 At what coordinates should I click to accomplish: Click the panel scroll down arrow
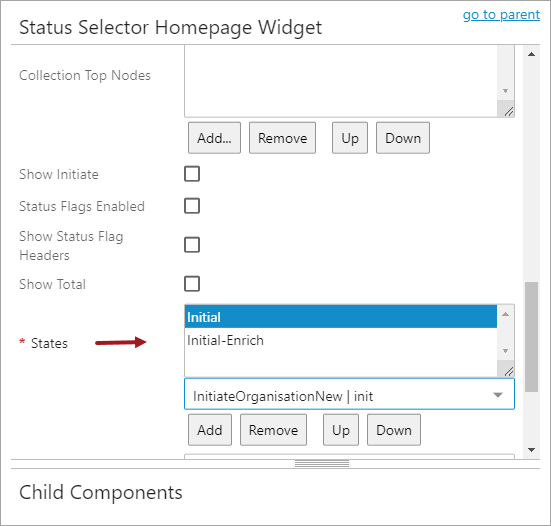click(531, 450)
